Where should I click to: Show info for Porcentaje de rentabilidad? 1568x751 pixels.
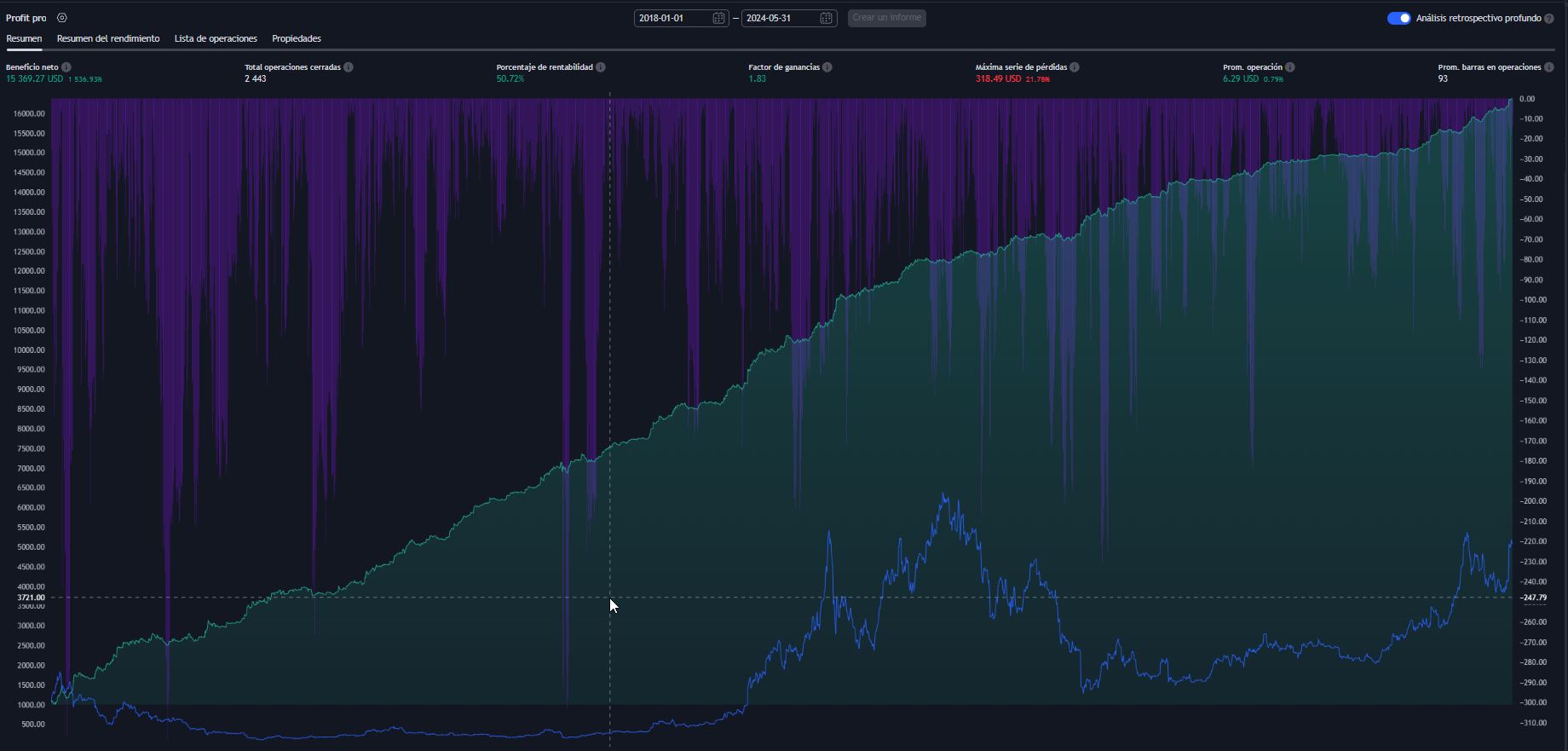(x=601, y=67)
